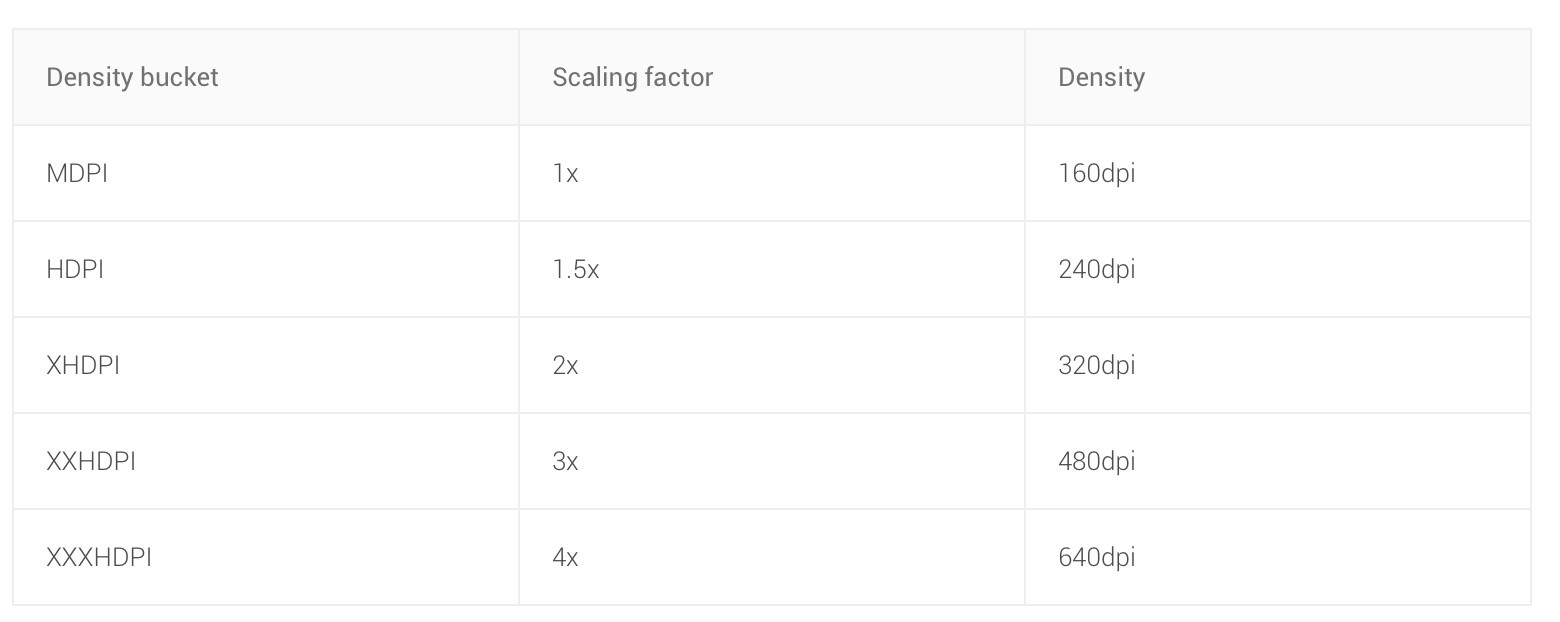Click the 1.5x scaling factor value
1560x622 pixels.
pyautogui.click(x=576, y=269)
